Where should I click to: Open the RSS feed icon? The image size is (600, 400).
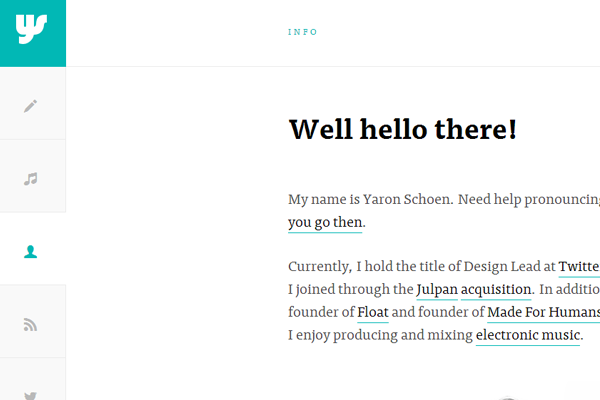(31, 325)
